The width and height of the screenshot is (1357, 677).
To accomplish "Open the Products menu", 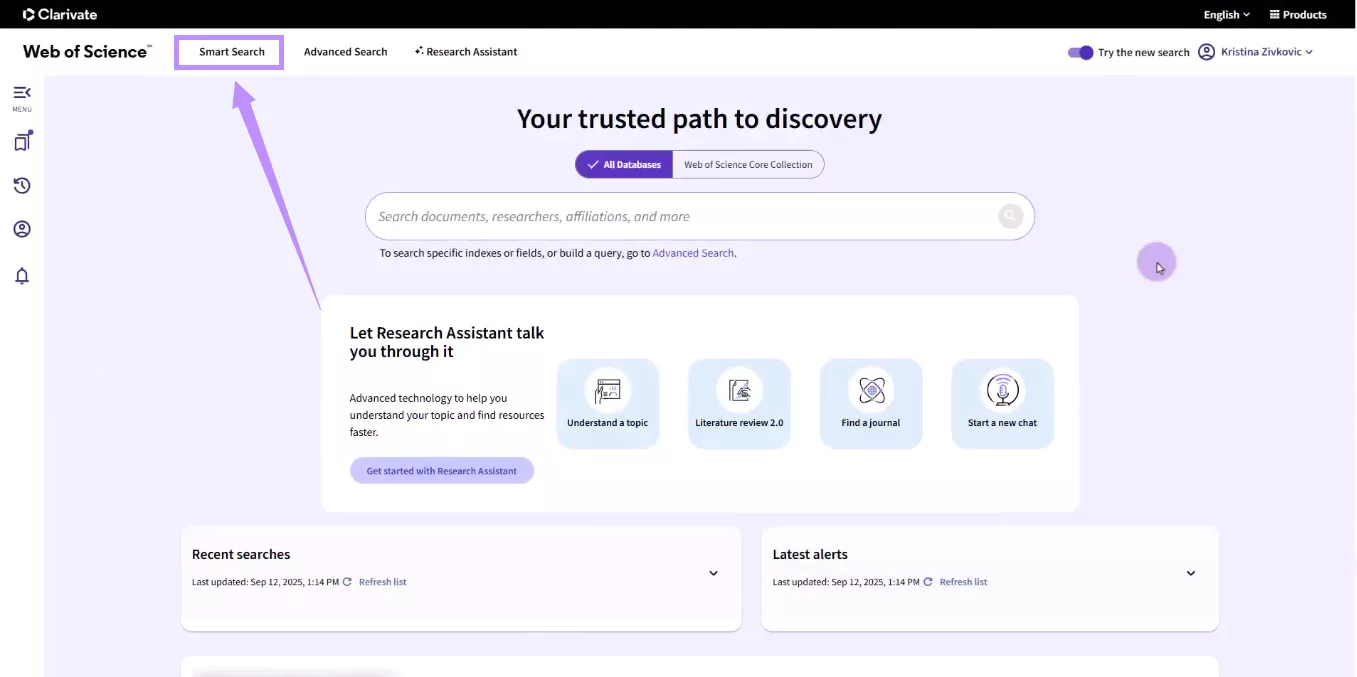I will point(1297,14).
